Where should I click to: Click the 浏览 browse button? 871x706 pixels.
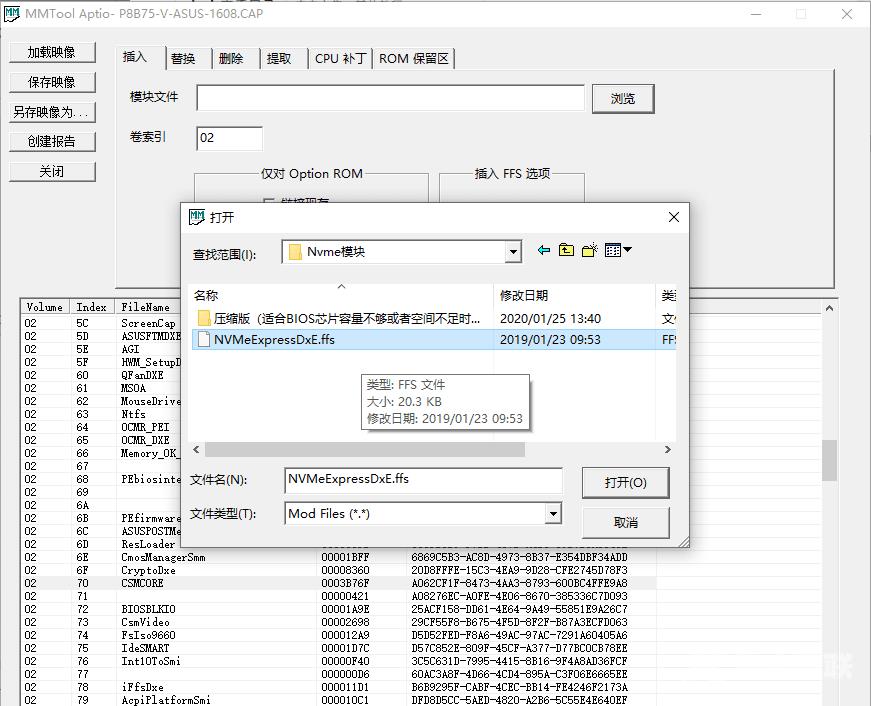pos(623,98)
